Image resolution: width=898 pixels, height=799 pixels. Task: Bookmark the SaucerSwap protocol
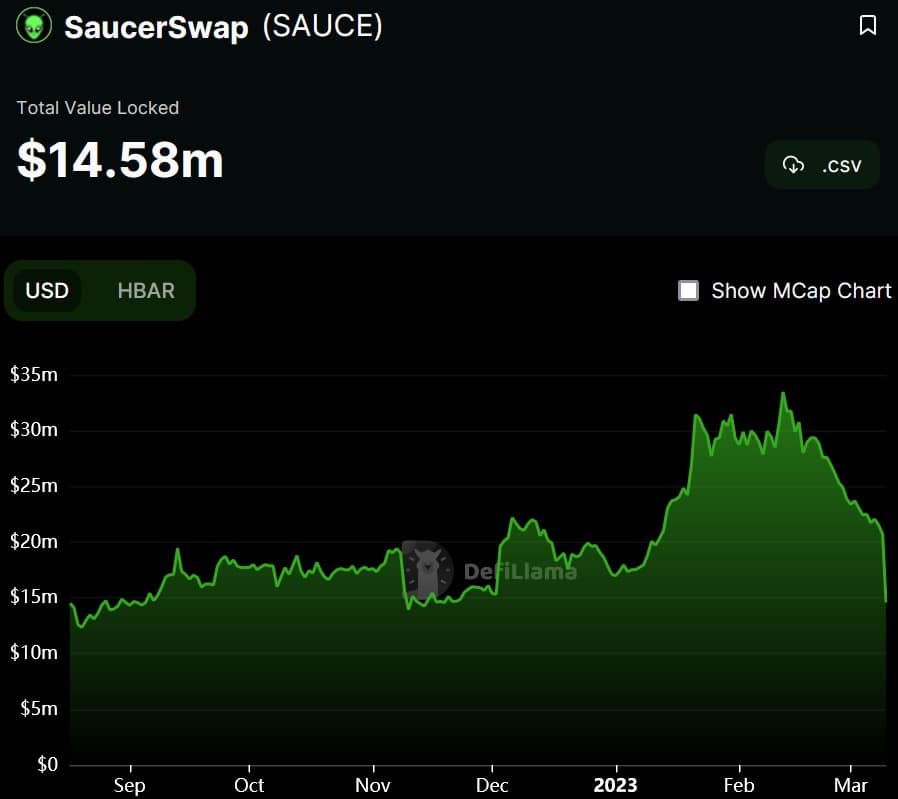[868, 26]
